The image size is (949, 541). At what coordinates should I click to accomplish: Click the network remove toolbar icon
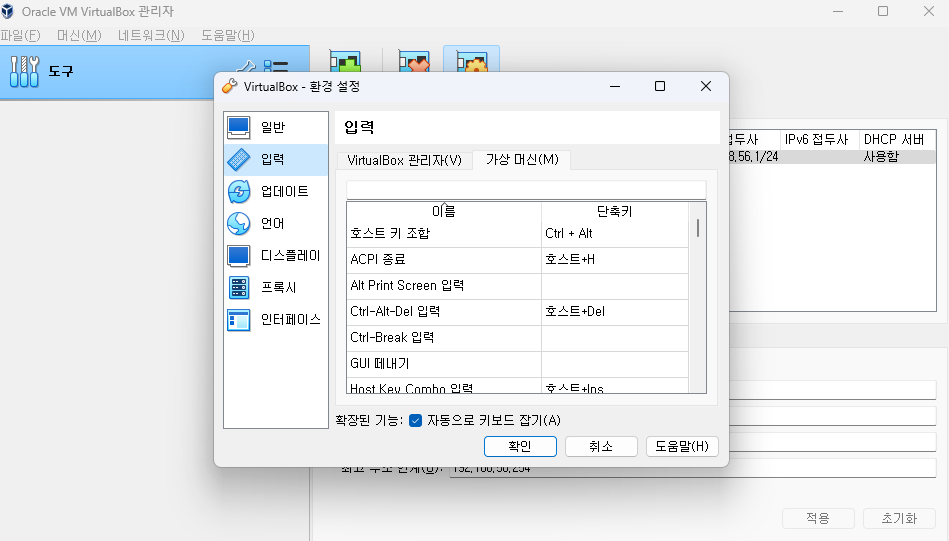(x=414, y=61)
